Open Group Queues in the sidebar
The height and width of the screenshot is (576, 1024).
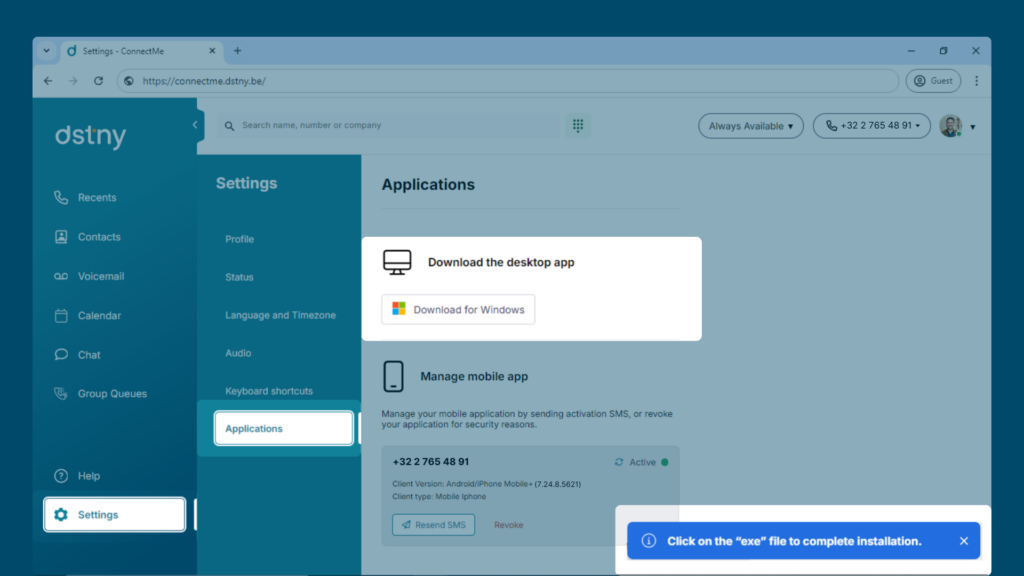pyautogui.click(x=114, y=394)
